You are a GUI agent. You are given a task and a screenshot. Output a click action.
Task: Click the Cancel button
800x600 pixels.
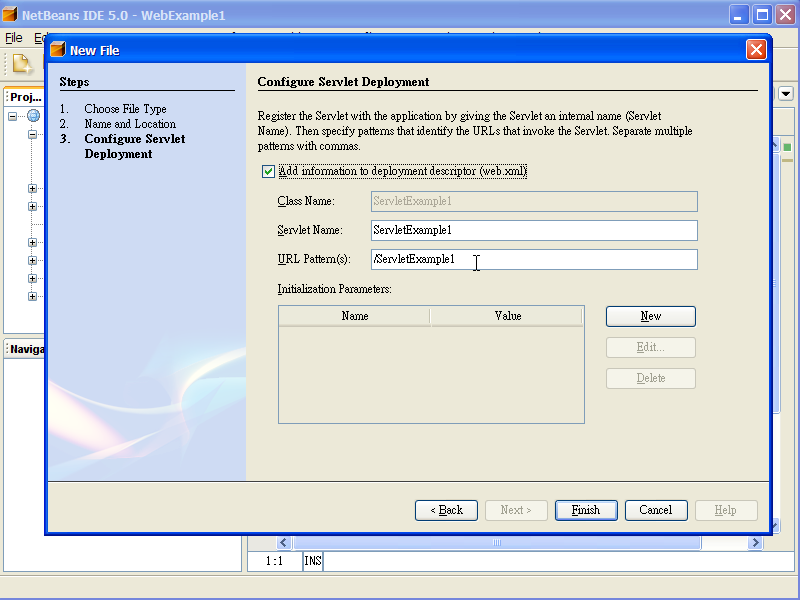tap(656, 510)
